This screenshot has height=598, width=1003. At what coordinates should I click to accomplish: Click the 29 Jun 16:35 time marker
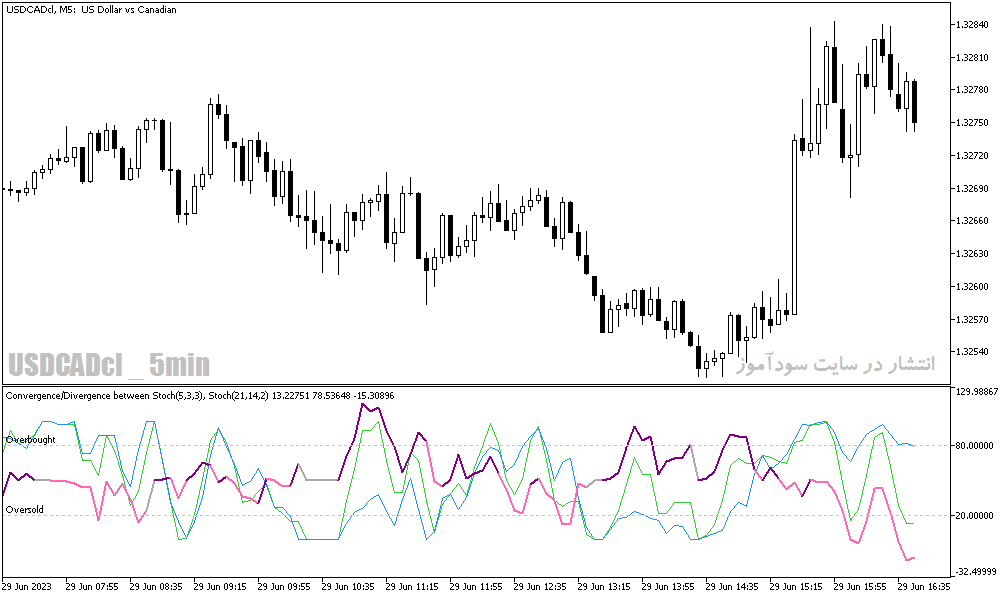point(923,586)
